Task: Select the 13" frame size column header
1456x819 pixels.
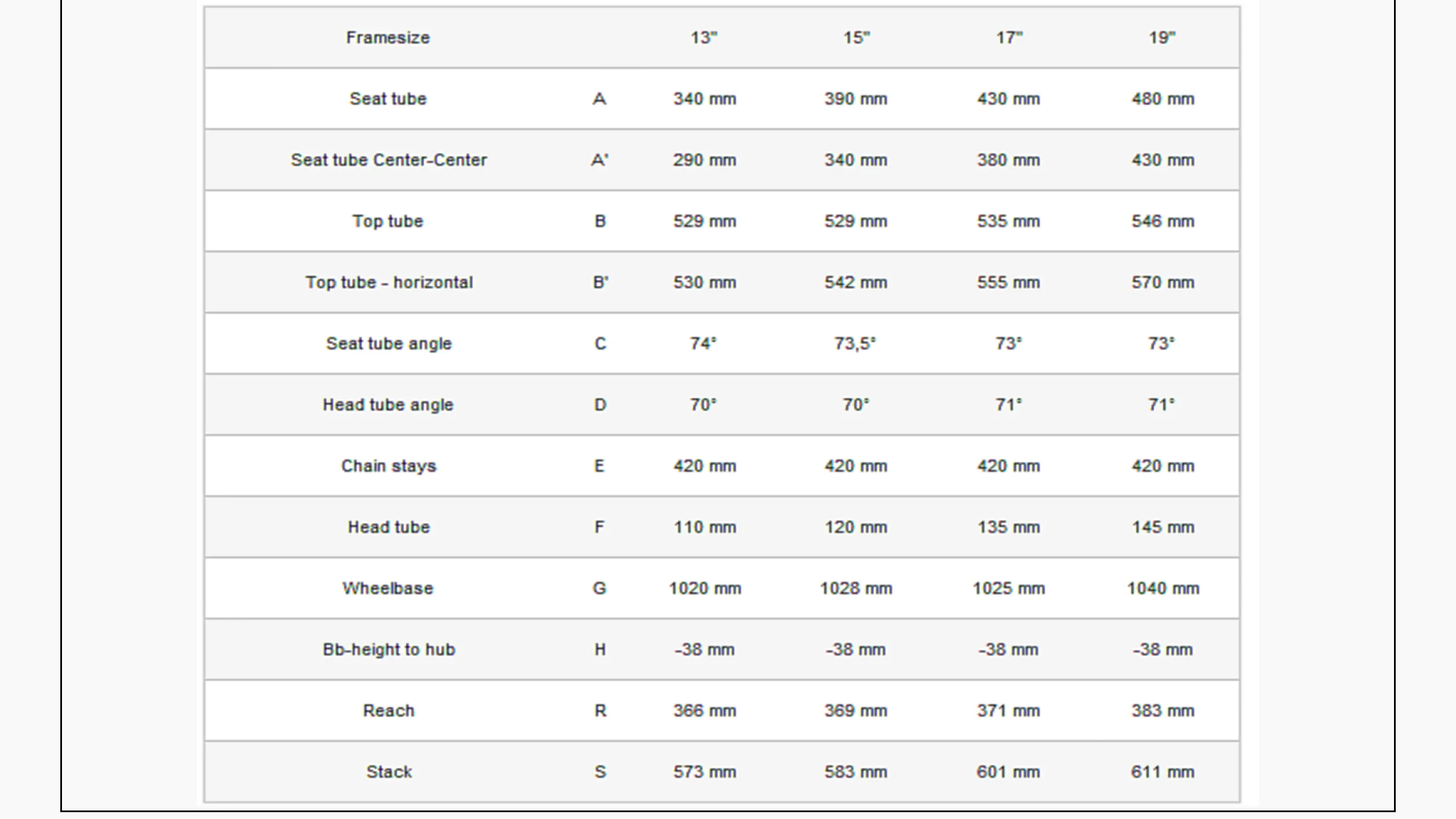Action: click(704, 38)
